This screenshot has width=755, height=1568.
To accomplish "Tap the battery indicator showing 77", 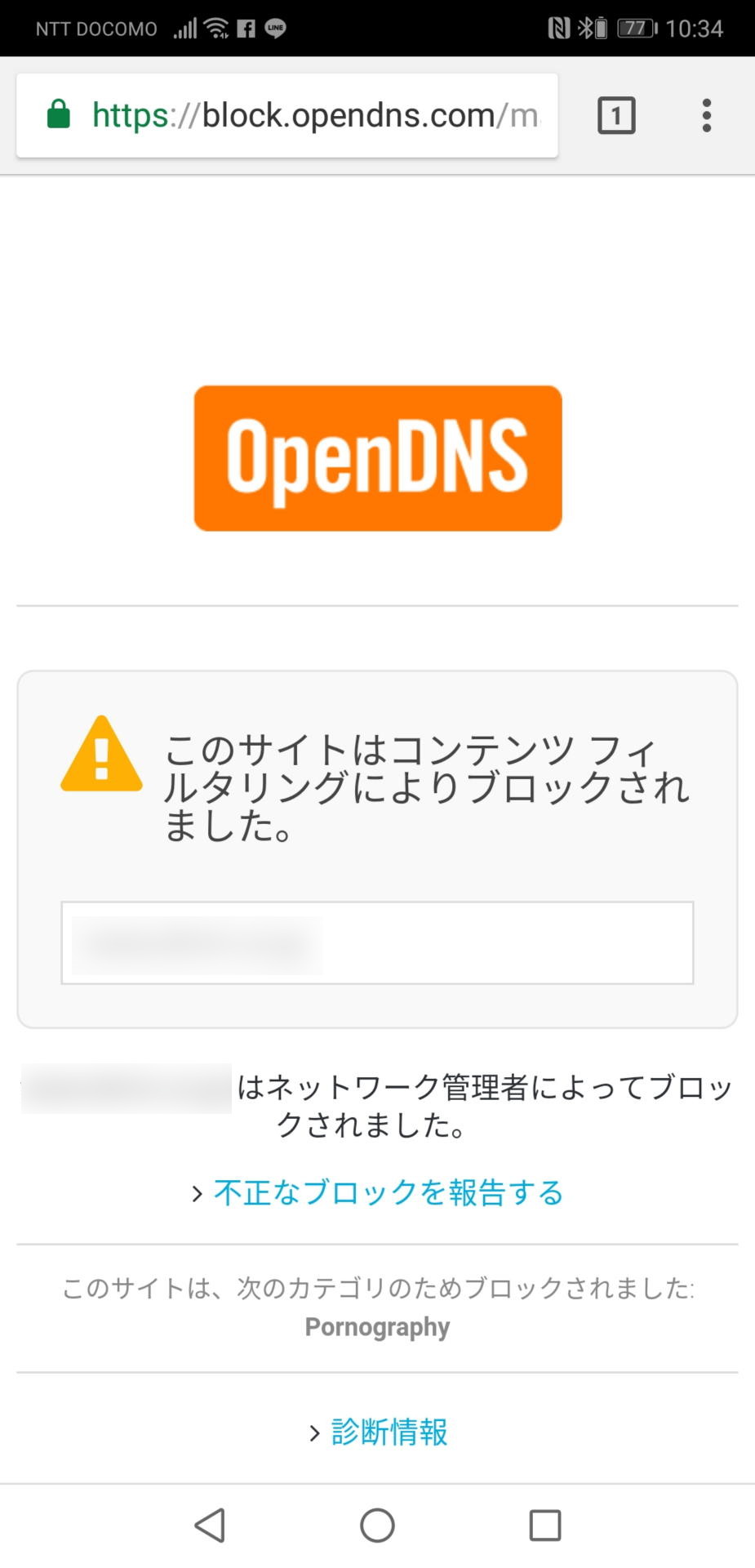I will tap(637, 29).
